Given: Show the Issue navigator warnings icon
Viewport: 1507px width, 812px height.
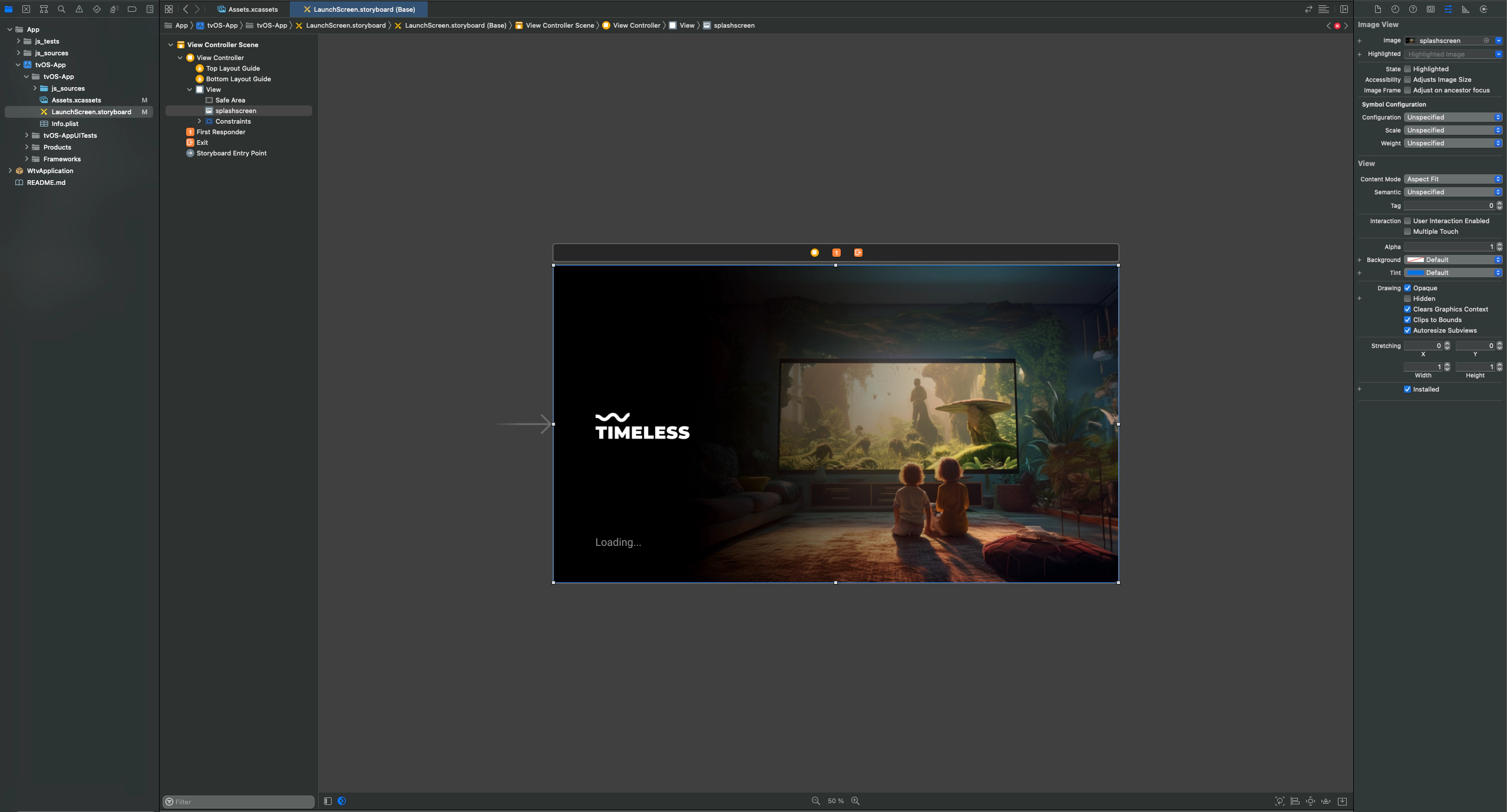Looking at the screenshot, I should [79, 9].
